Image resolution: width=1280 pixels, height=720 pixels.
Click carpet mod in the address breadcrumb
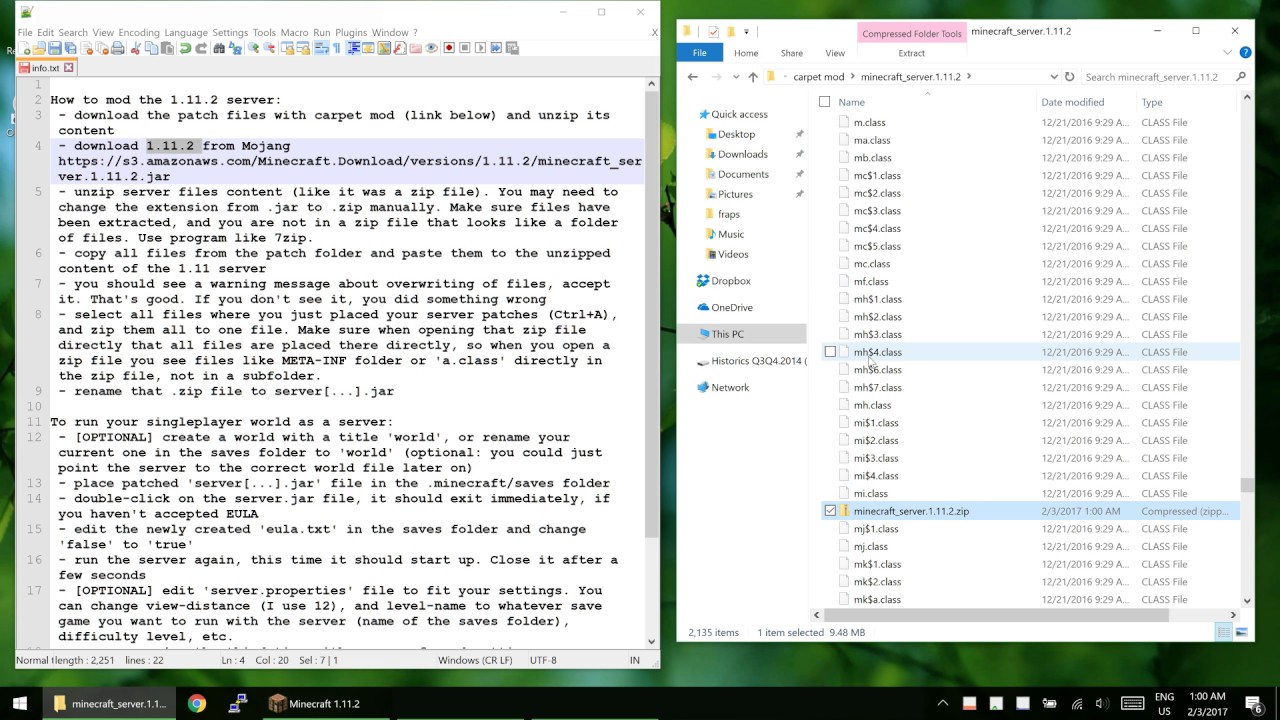coord(818,76)
